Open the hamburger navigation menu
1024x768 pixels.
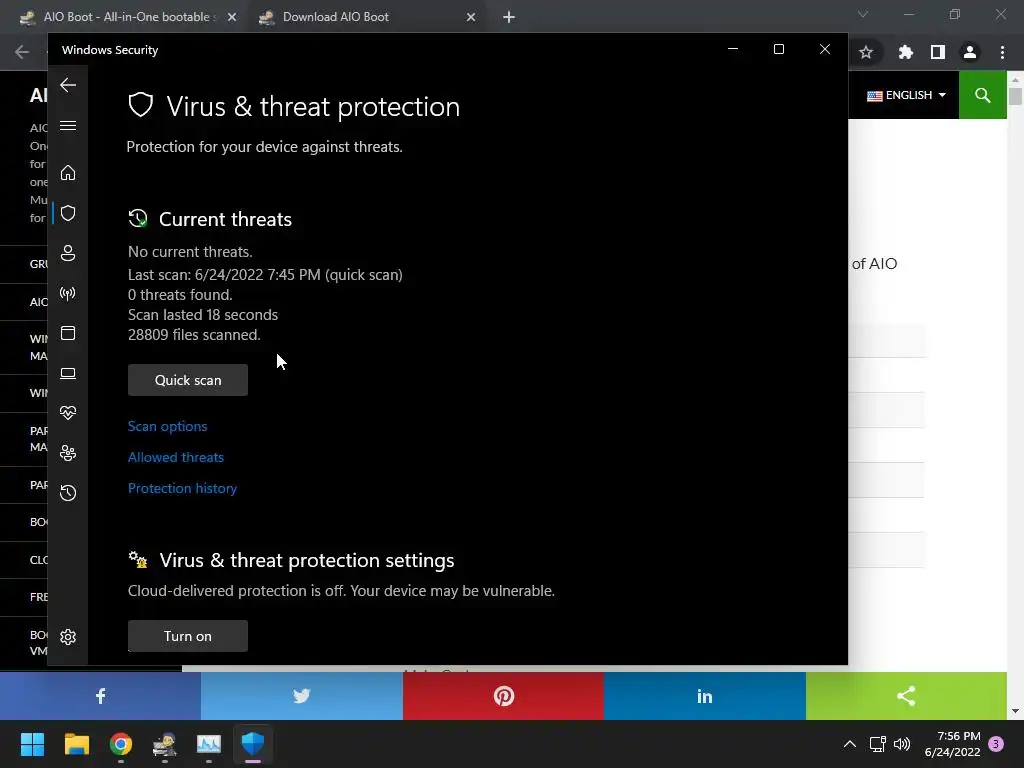(68, 125)
